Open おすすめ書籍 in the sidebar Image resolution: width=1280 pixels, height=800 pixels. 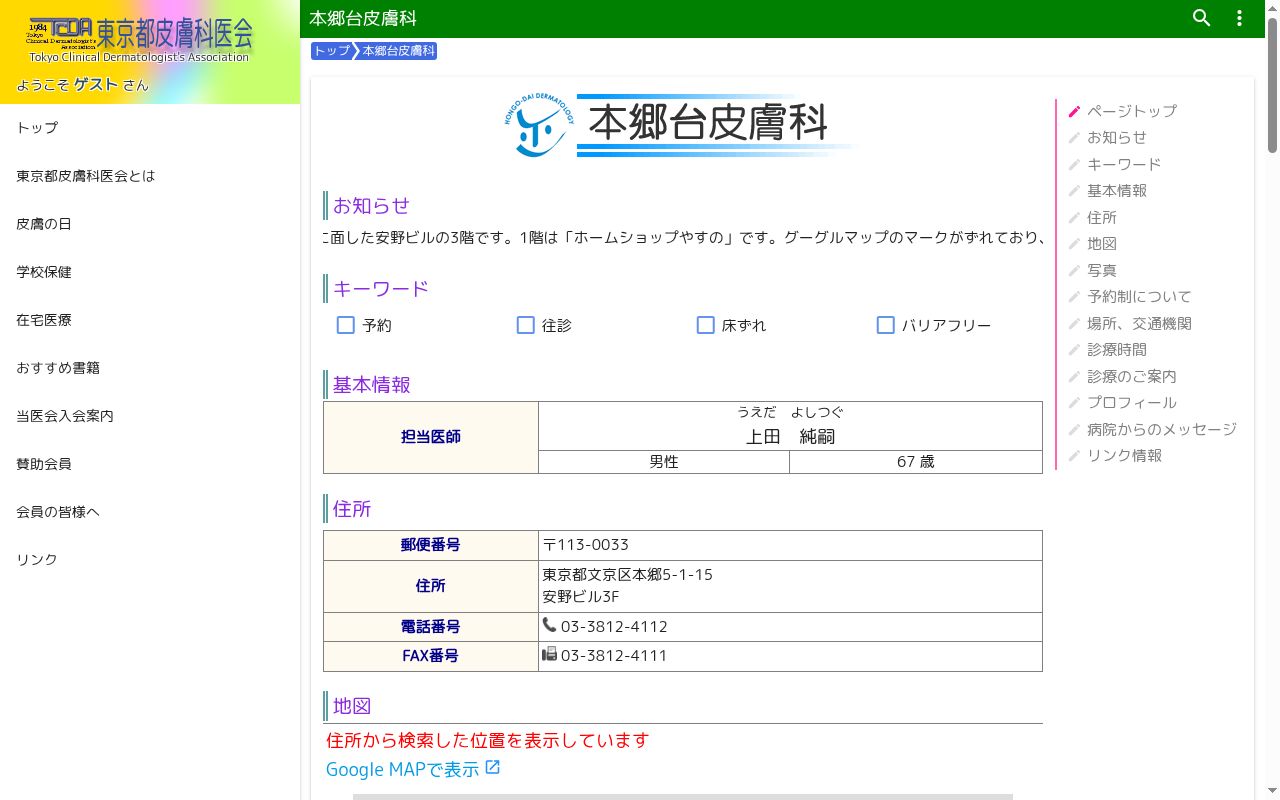[150, 368]
